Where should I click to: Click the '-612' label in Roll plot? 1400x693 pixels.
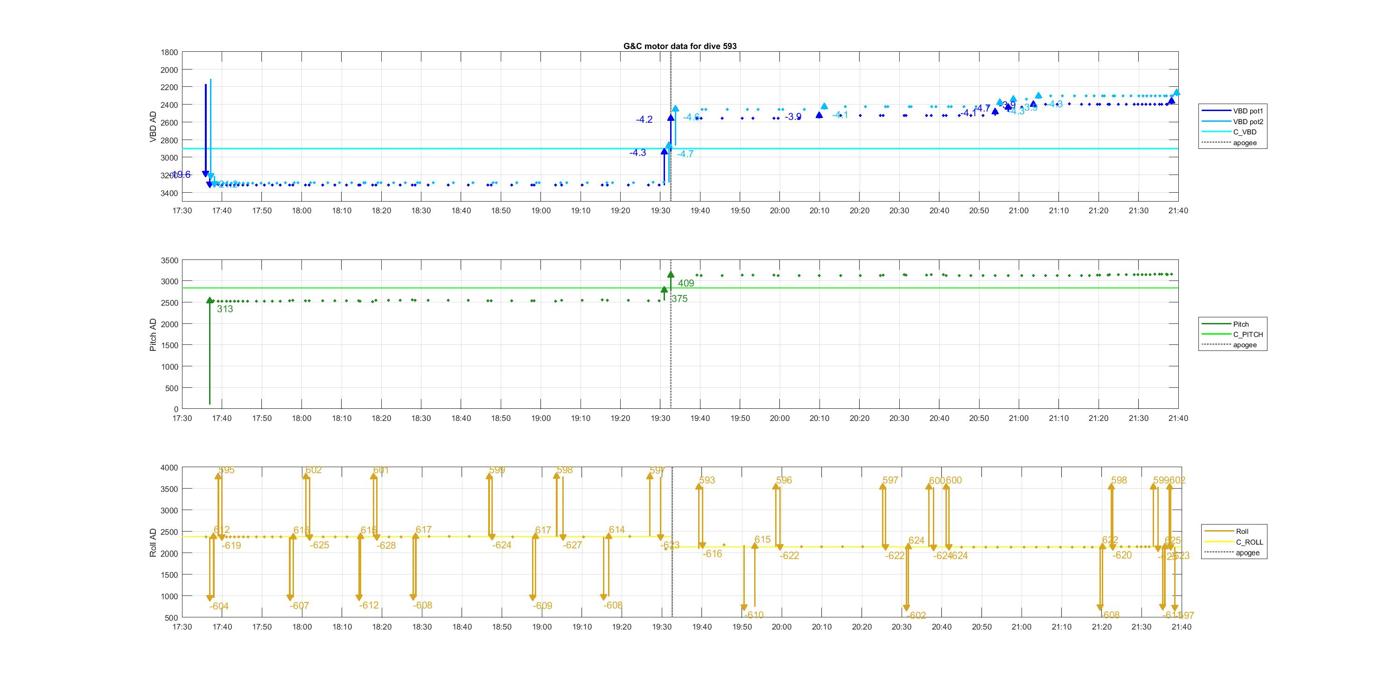369,605
